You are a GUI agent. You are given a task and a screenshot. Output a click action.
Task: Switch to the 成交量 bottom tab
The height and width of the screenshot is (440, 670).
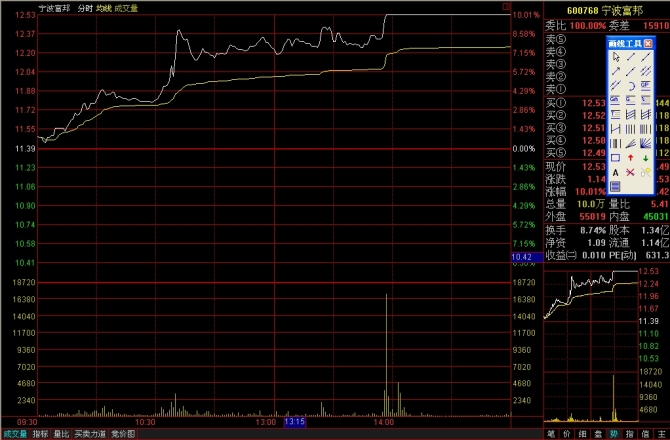[x=14, y=434]
